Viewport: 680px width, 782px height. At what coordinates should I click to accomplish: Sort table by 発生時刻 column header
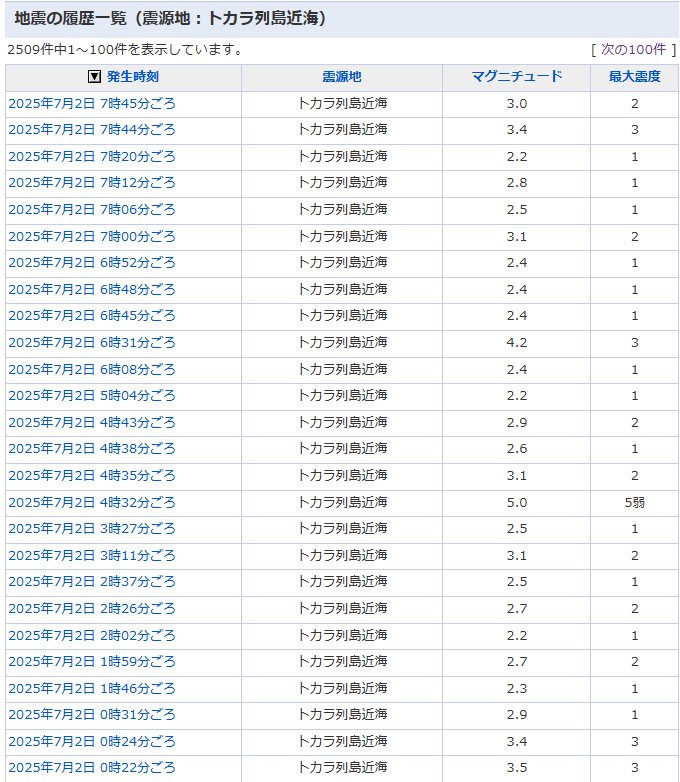pos(132,77)
